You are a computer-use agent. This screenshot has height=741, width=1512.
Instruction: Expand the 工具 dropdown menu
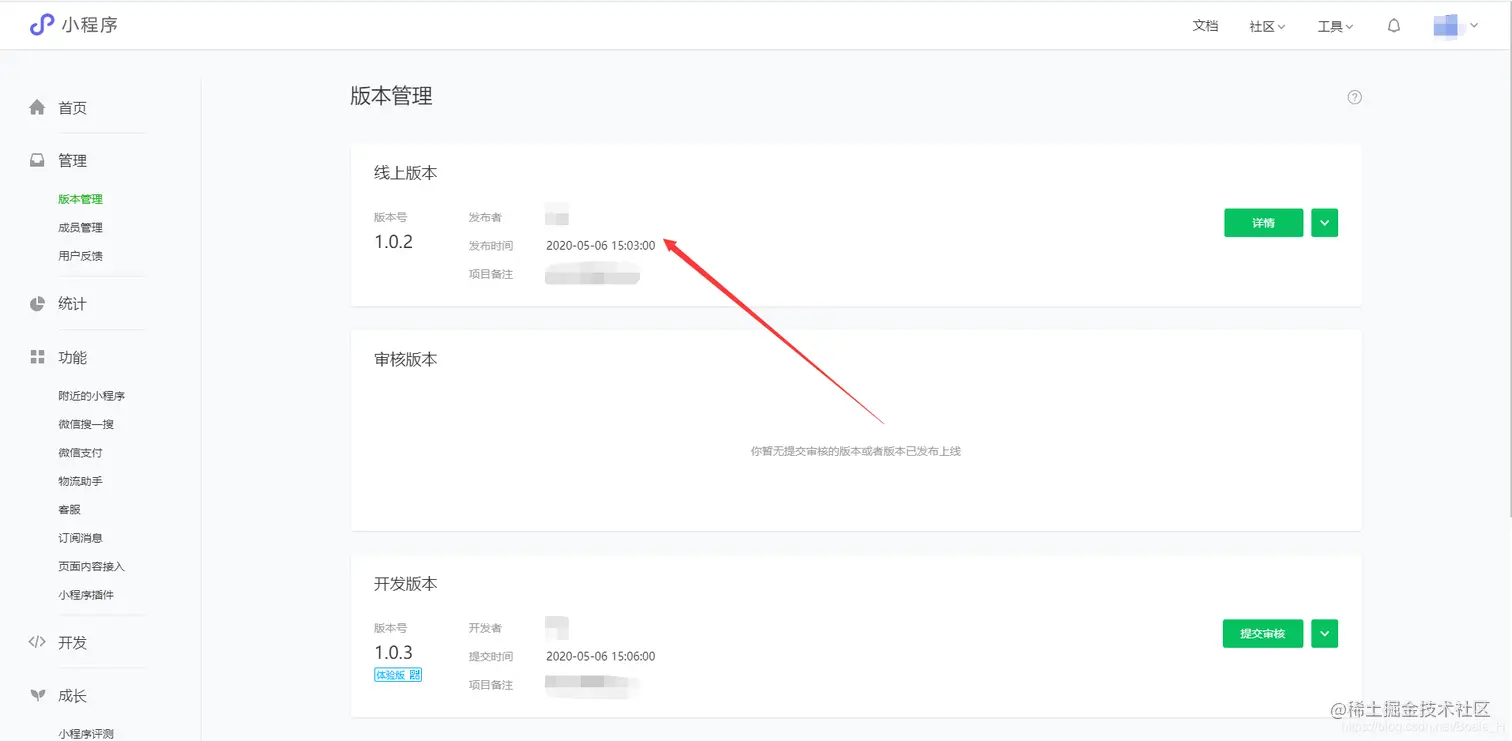pos(1335,26)
